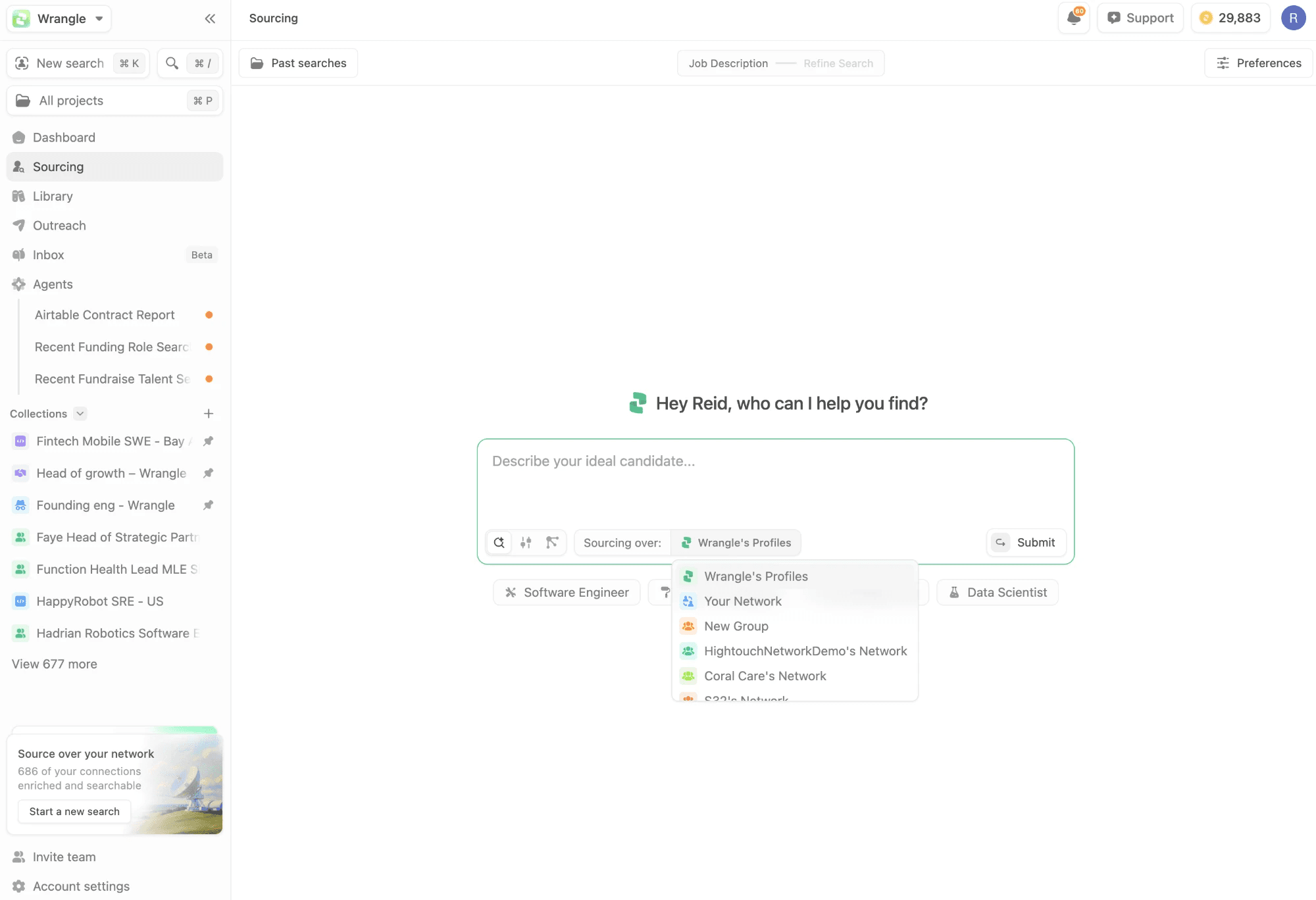Open the Sourcing over Wrangle's Profiles dropdown

[x=736, y=543]
